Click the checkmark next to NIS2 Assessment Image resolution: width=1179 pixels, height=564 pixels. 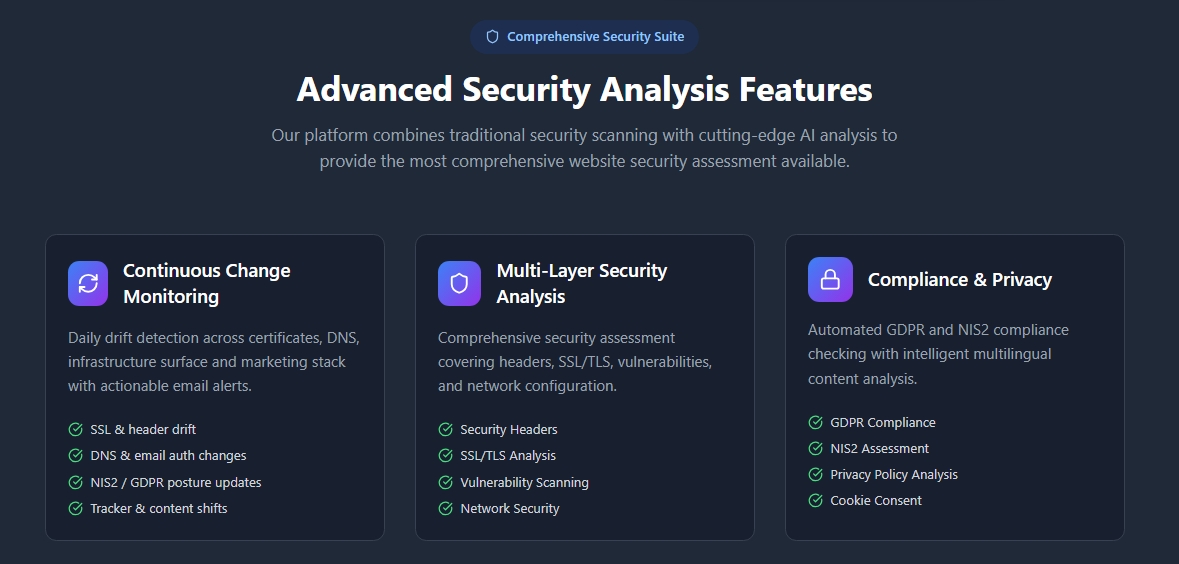point(816,449)
